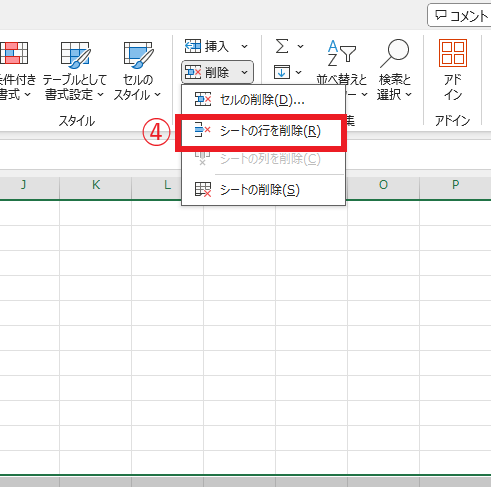The width and height of the screenshot is (491, 487).
Task: Expand the 削除 dropdown arrow
Action: (244, 72)
